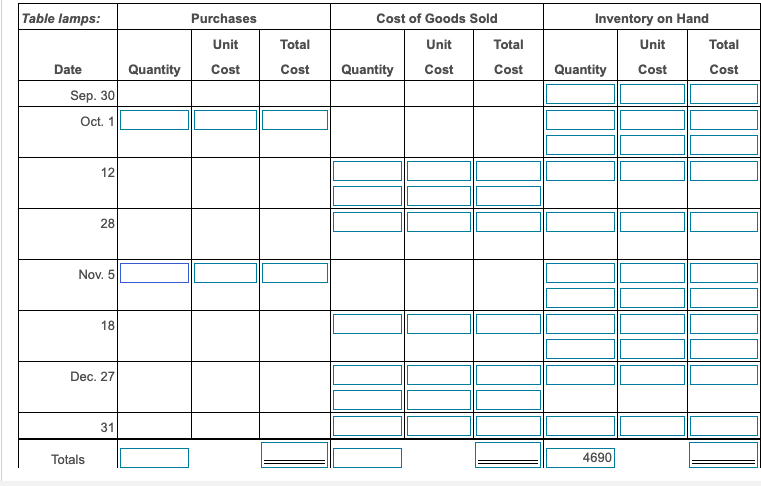This screenshot has height=486, width=761.
Task: Select the Oct. 1 Purchases Total Cost field
Action: (295, 120)
